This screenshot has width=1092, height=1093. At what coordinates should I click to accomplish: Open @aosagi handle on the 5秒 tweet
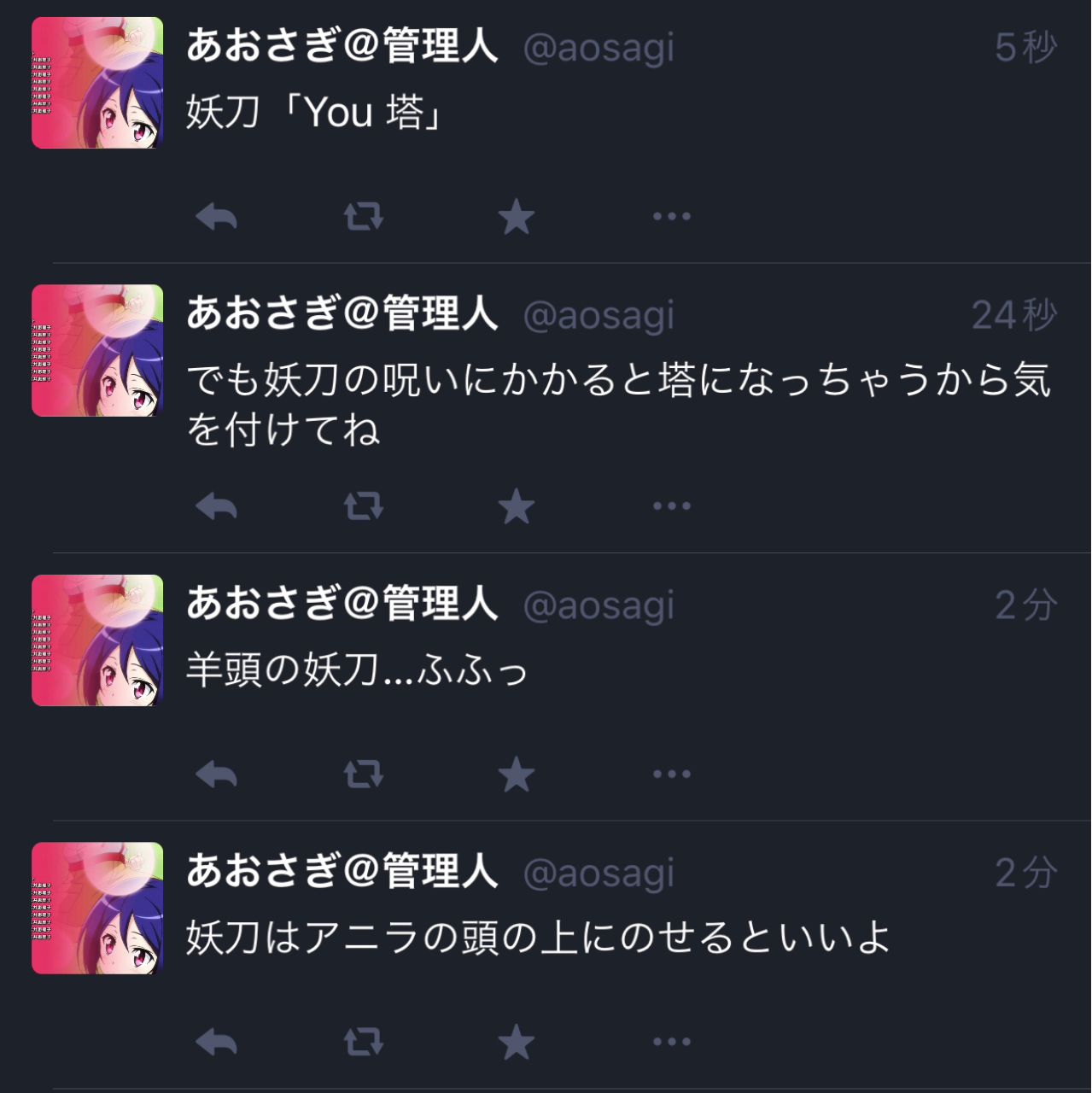tap(599, 48)
